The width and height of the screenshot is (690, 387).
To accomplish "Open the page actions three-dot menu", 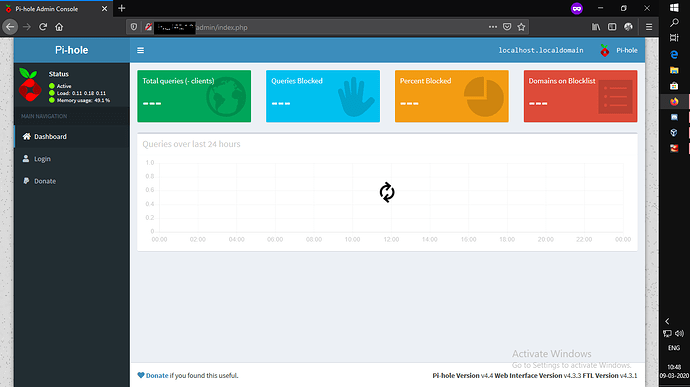I will pos(492,27).
